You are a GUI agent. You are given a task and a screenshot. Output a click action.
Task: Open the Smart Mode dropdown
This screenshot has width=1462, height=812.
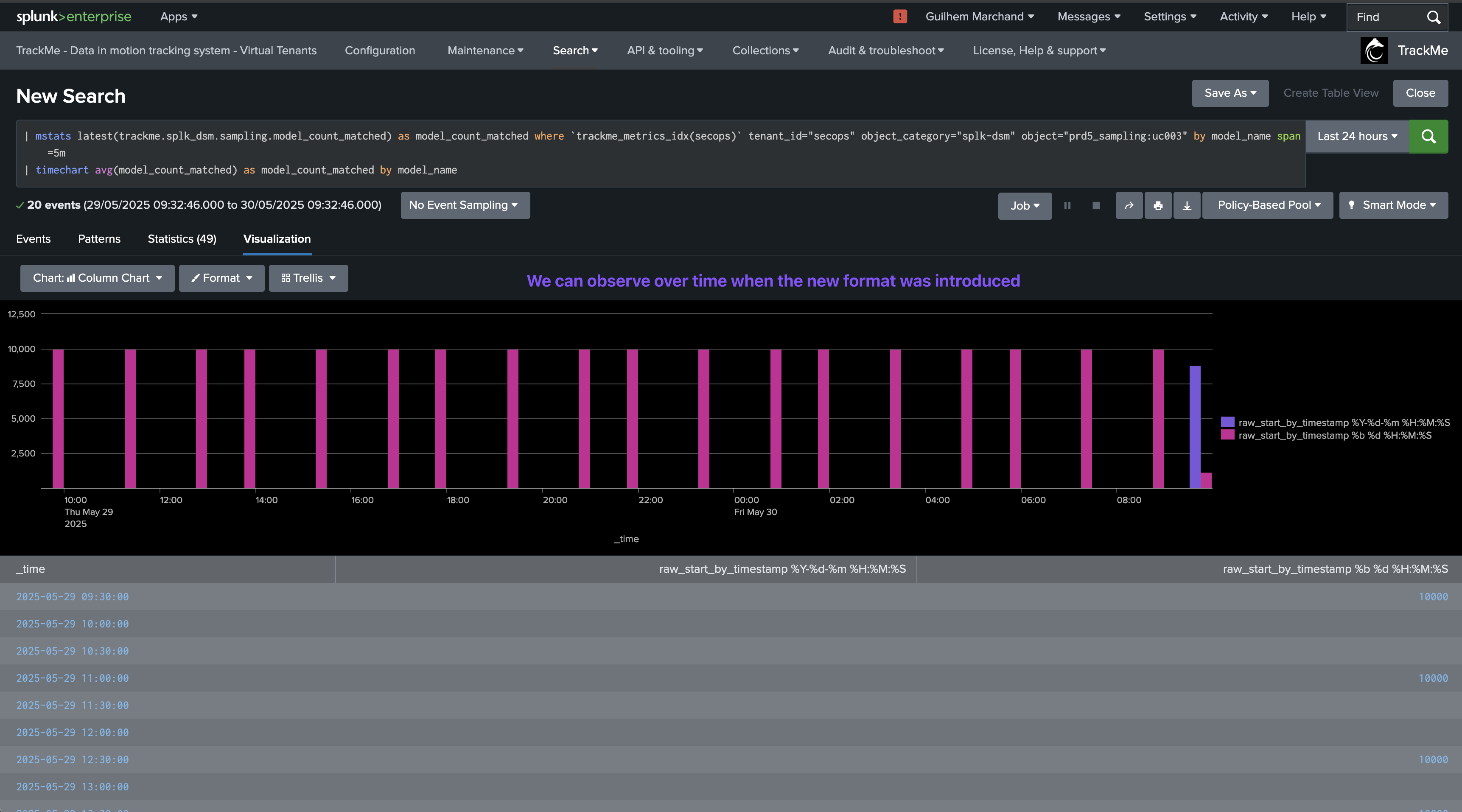[1393, 205]
